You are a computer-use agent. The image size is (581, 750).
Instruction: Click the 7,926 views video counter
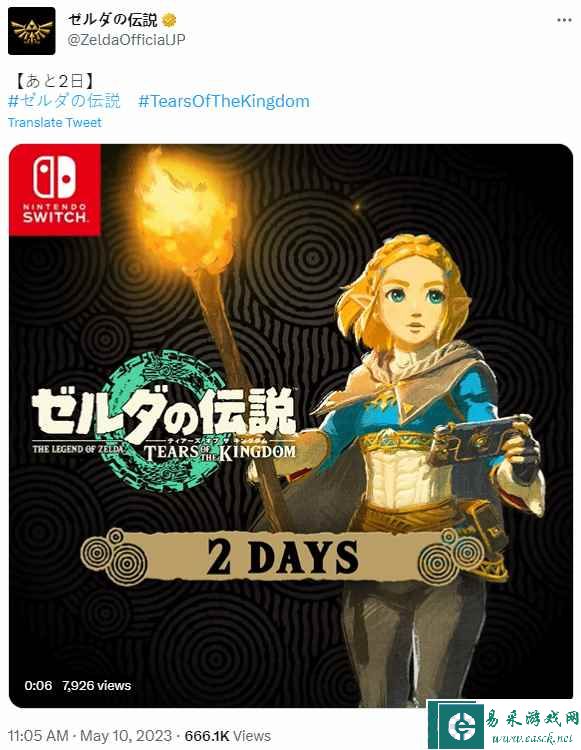96,685
